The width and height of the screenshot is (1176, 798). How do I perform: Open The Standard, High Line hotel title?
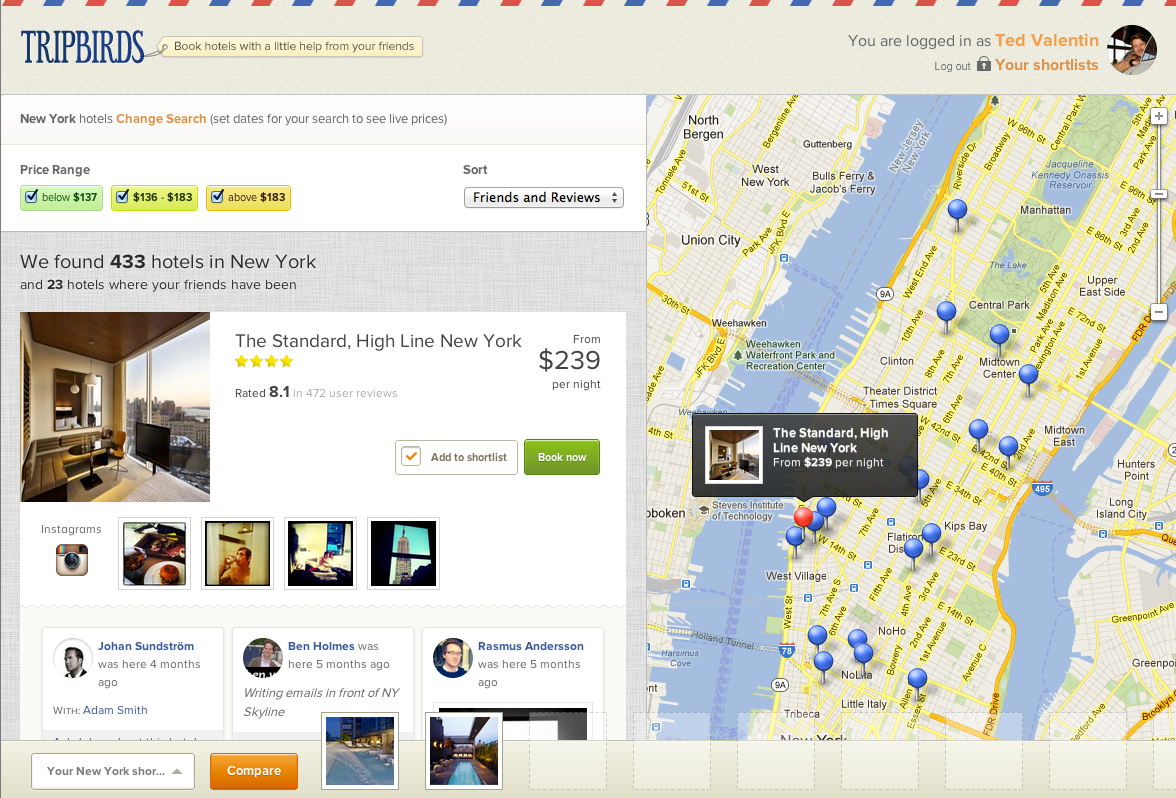(x=378, y=341)
